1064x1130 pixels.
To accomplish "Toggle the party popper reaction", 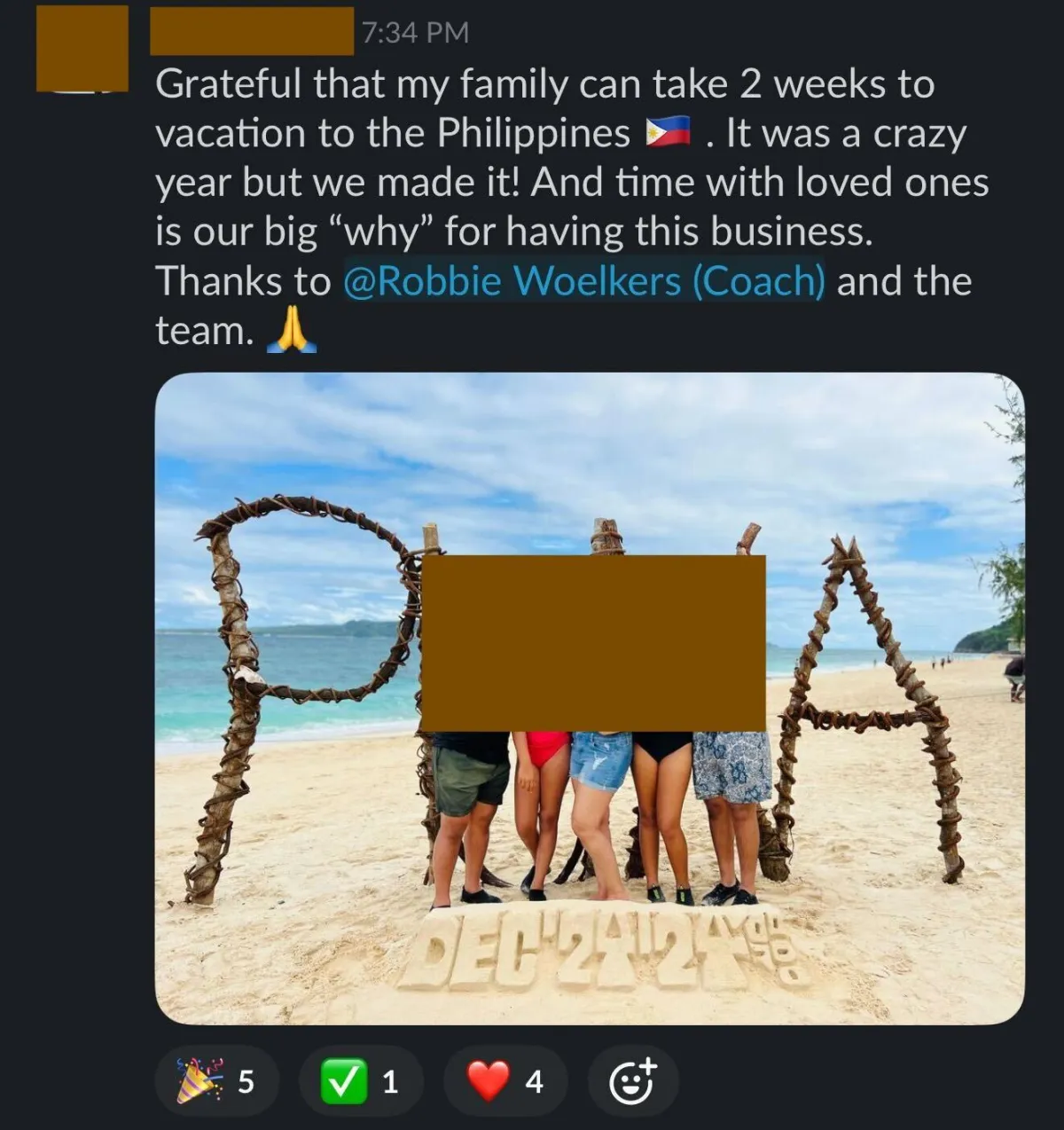I will click(x=216, y=1080).
